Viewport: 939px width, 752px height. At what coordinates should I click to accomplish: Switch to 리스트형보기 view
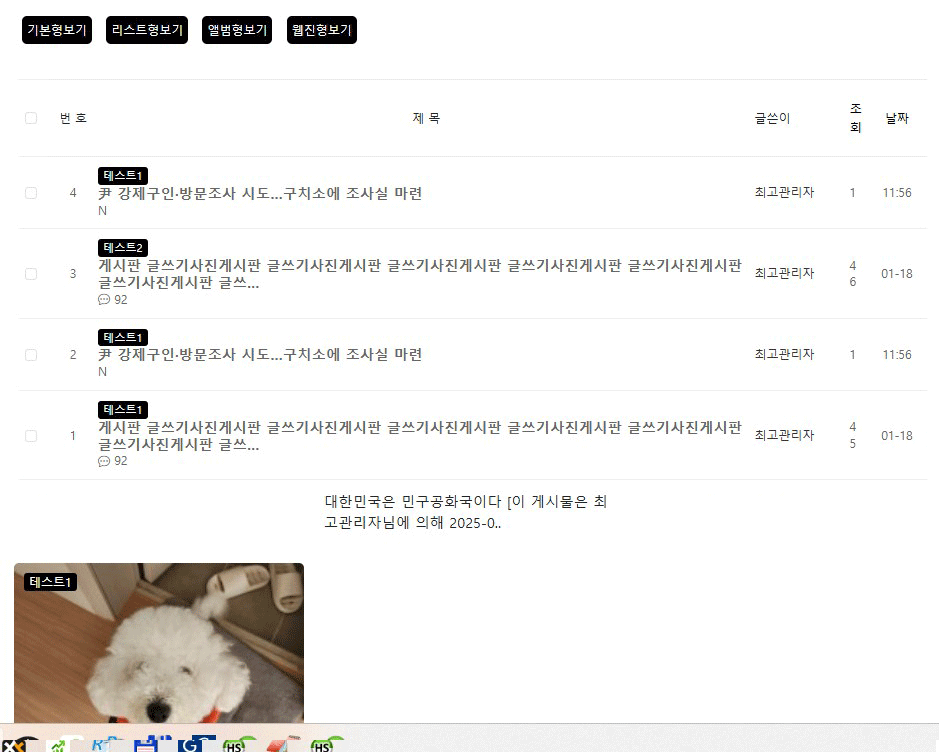coord(147,30)
